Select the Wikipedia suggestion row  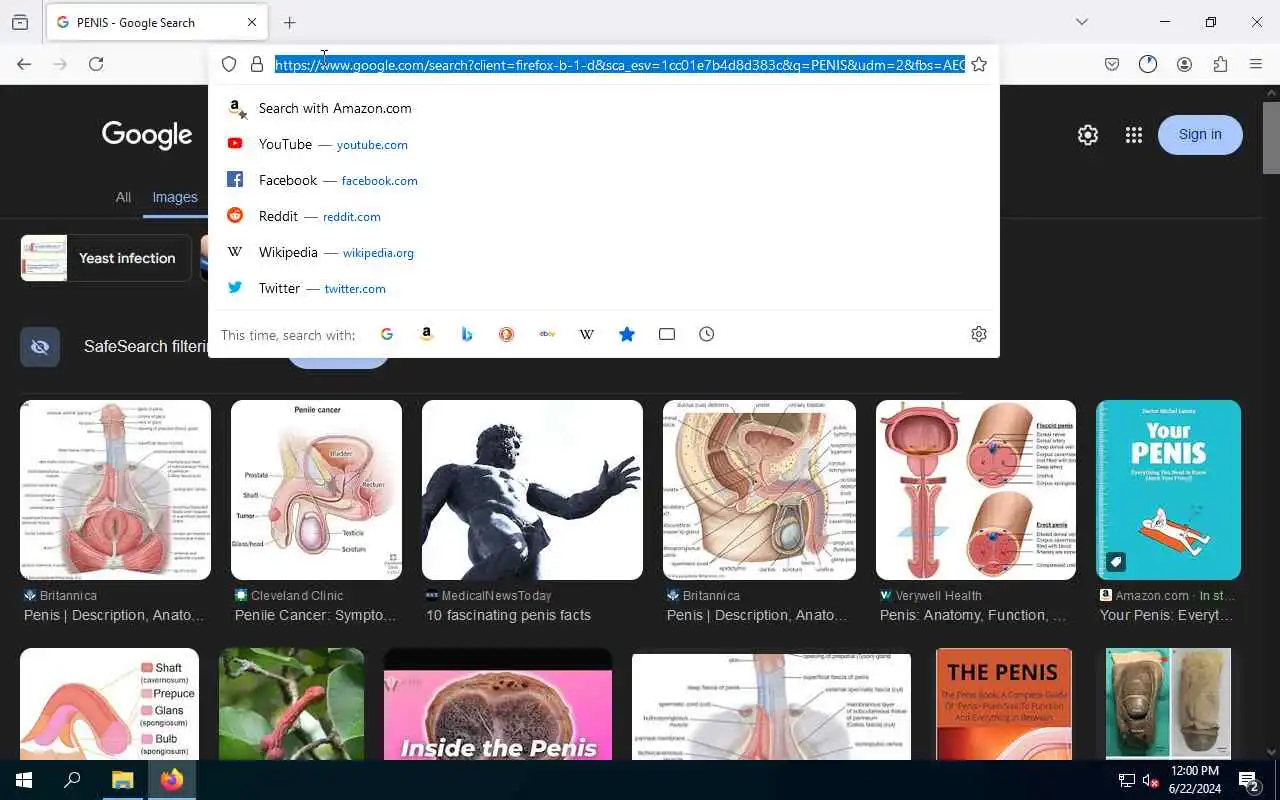(604, 252)
